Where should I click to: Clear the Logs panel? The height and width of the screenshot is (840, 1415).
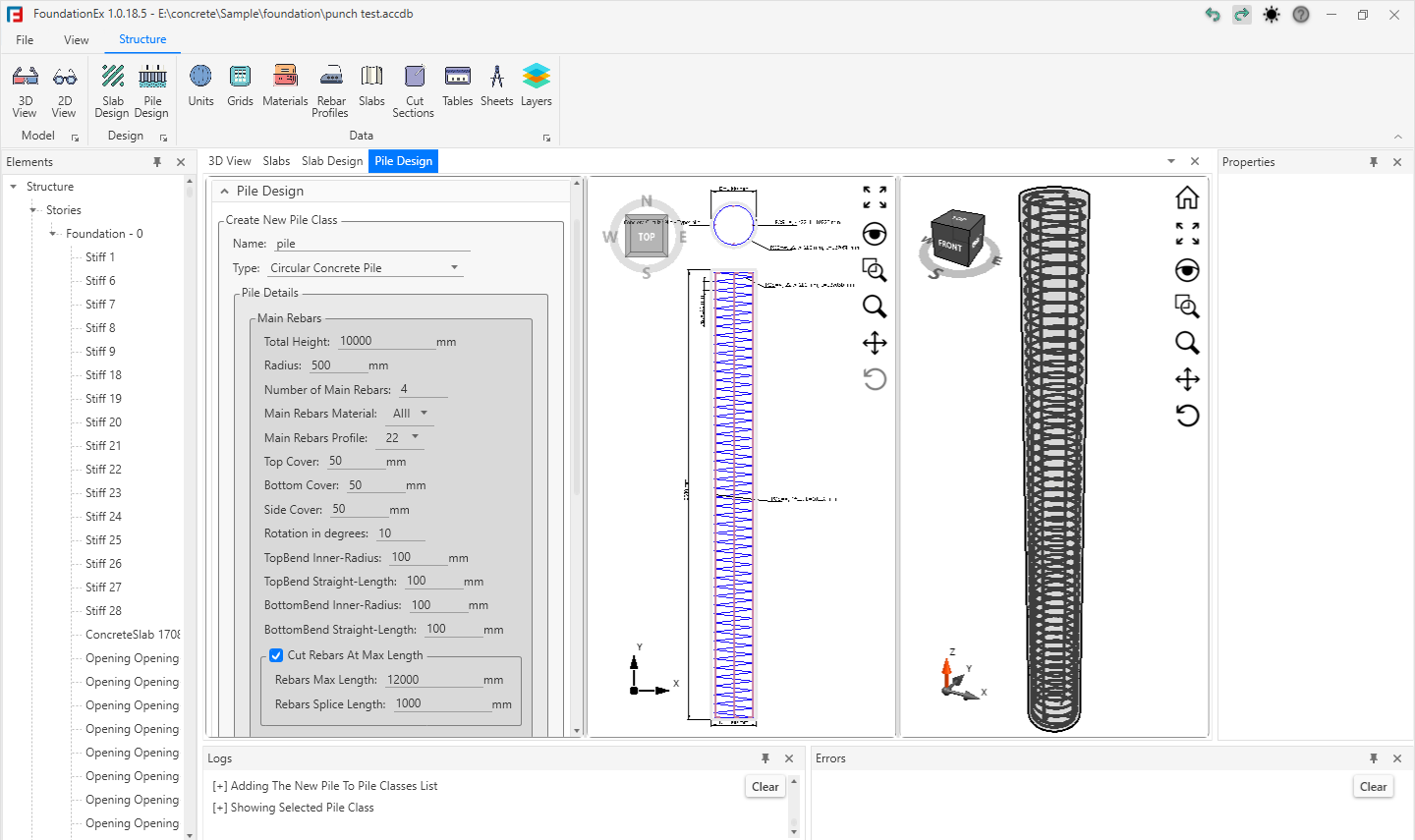764,787
